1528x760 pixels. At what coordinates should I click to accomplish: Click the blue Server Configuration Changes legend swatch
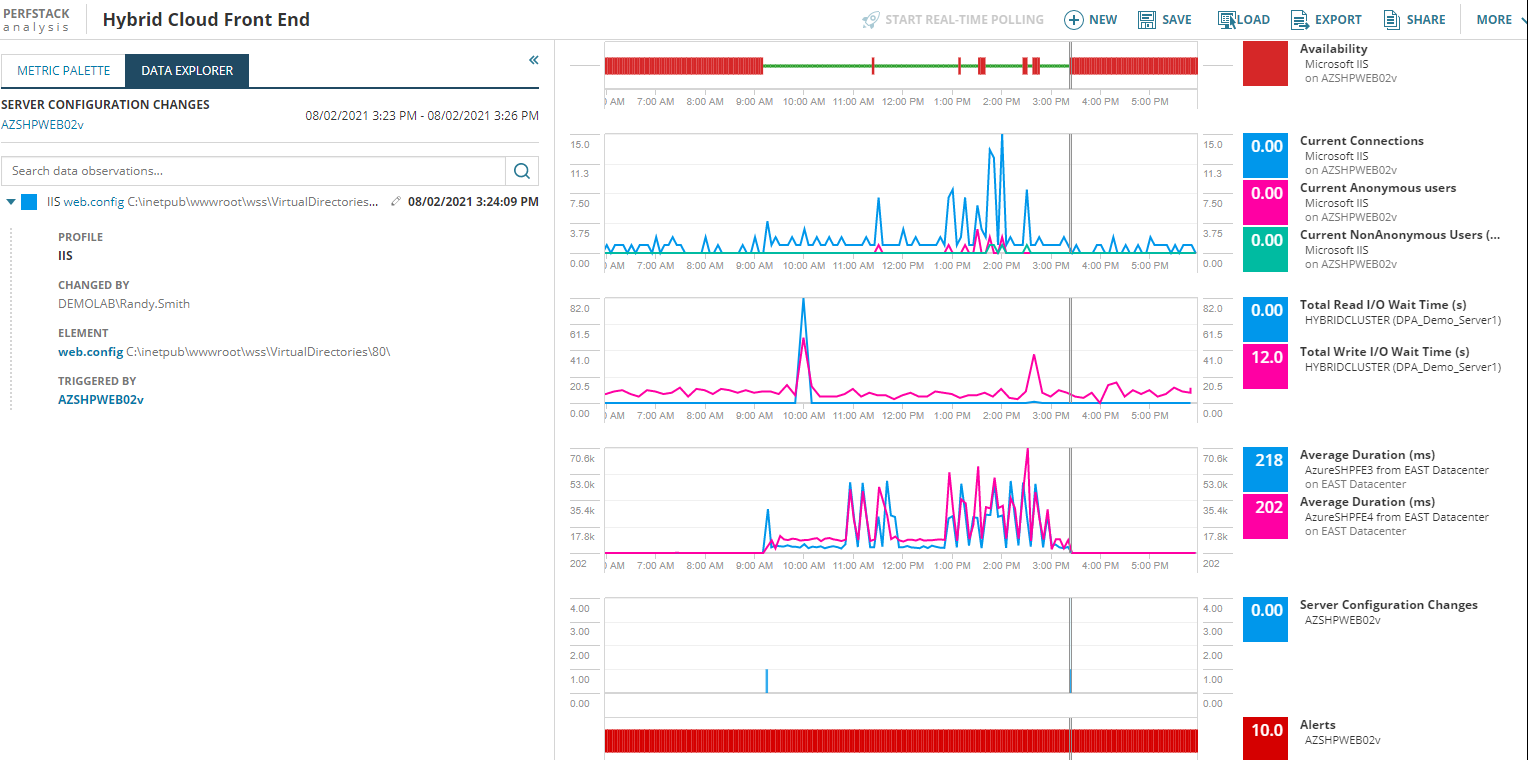[x=1266, y=620]
